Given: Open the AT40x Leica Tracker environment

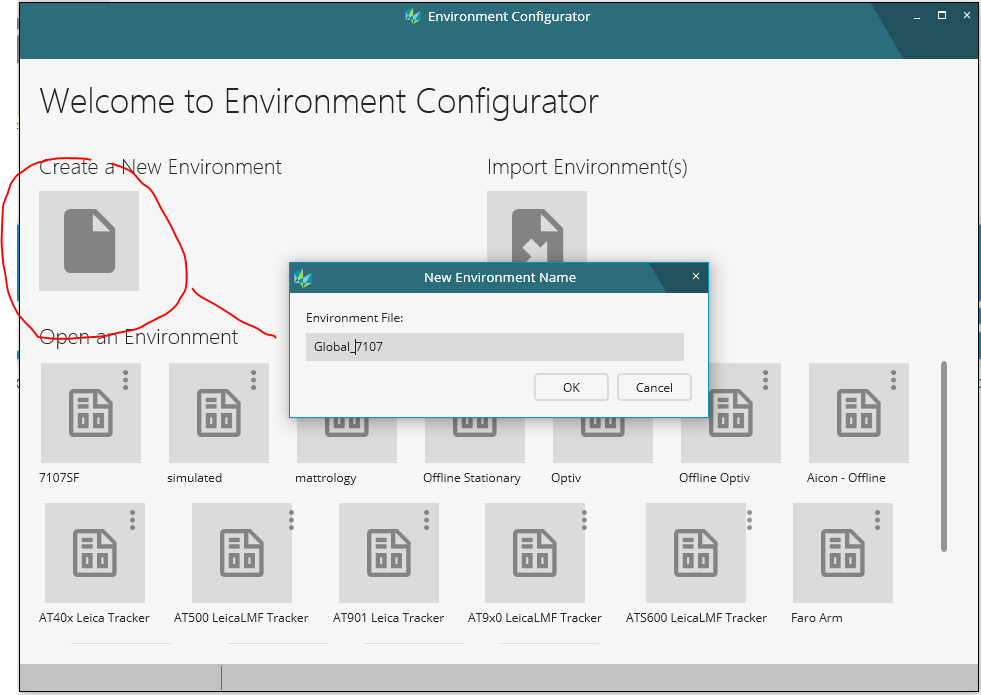Looking at the screenshot, I should click(94, 553).
